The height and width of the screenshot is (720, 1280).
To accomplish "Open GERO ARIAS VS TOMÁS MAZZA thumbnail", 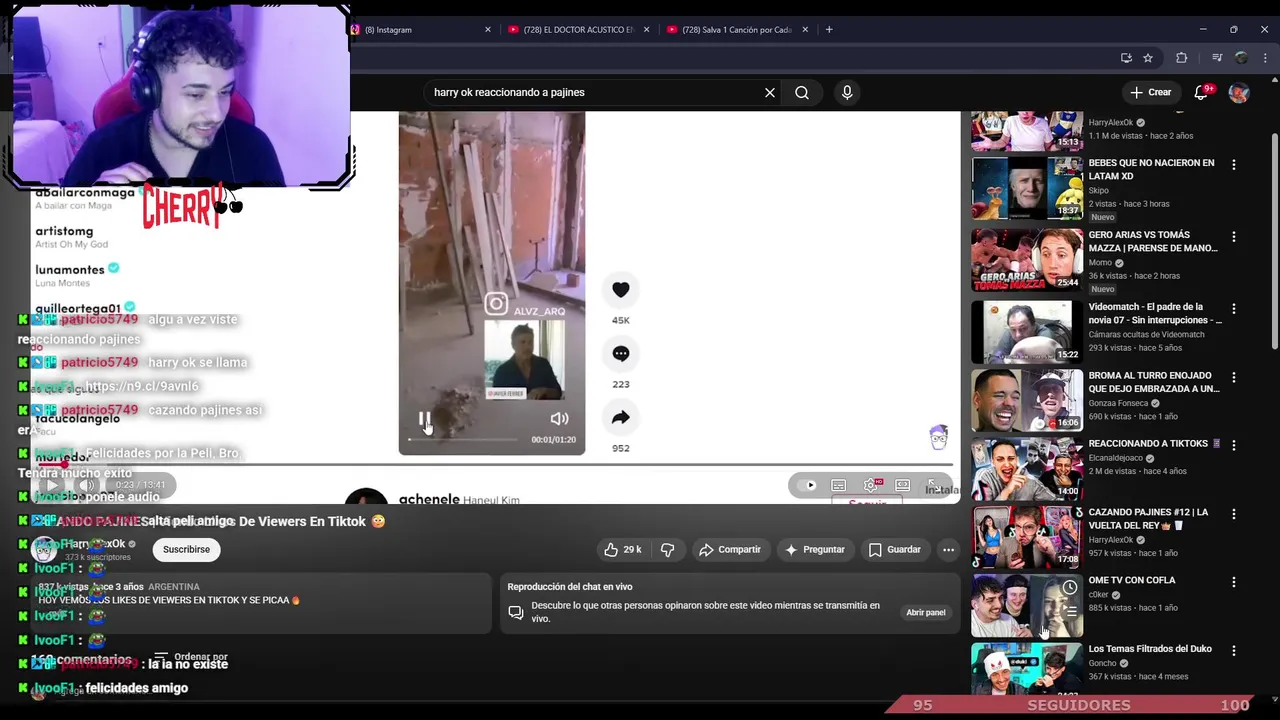I will pyautogui.click(x=1027, y=260).
